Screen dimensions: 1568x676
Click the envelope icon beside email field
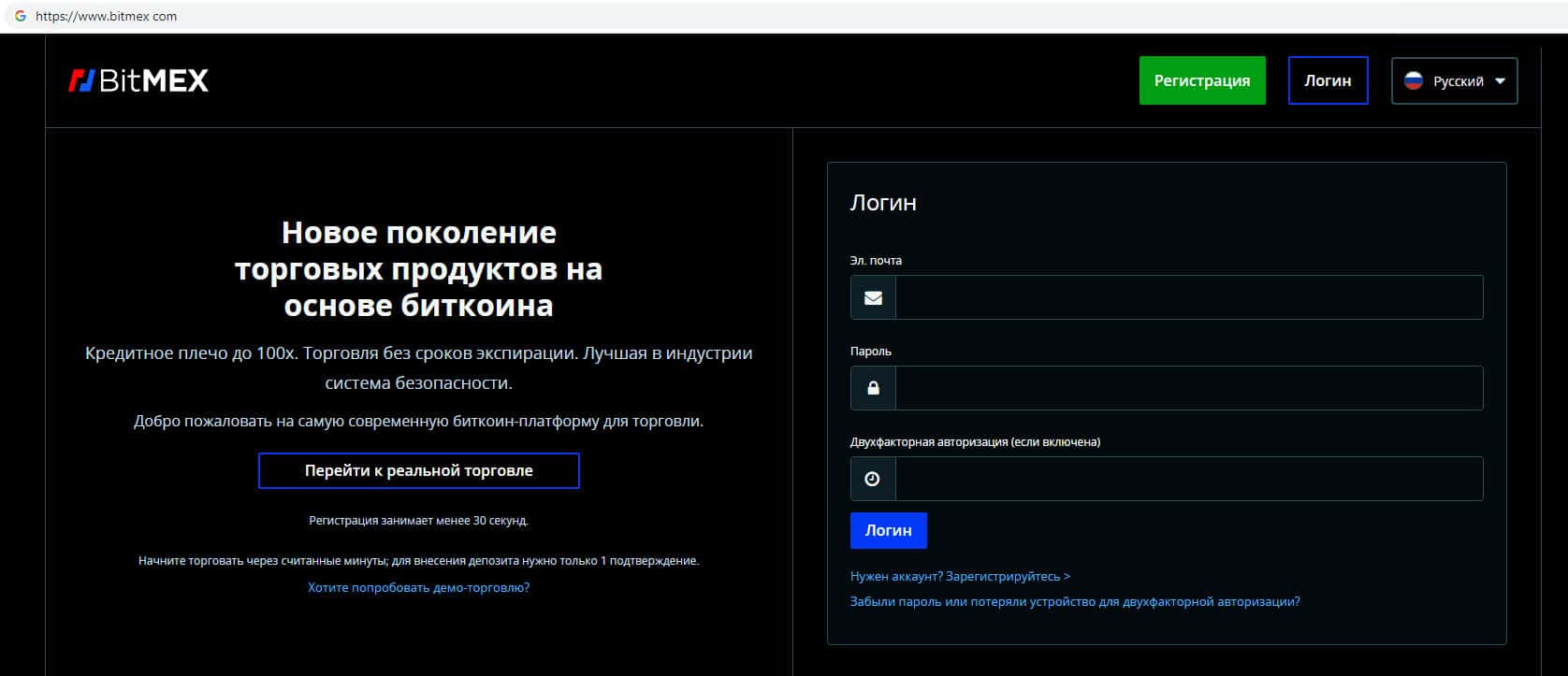pos(873,297)
